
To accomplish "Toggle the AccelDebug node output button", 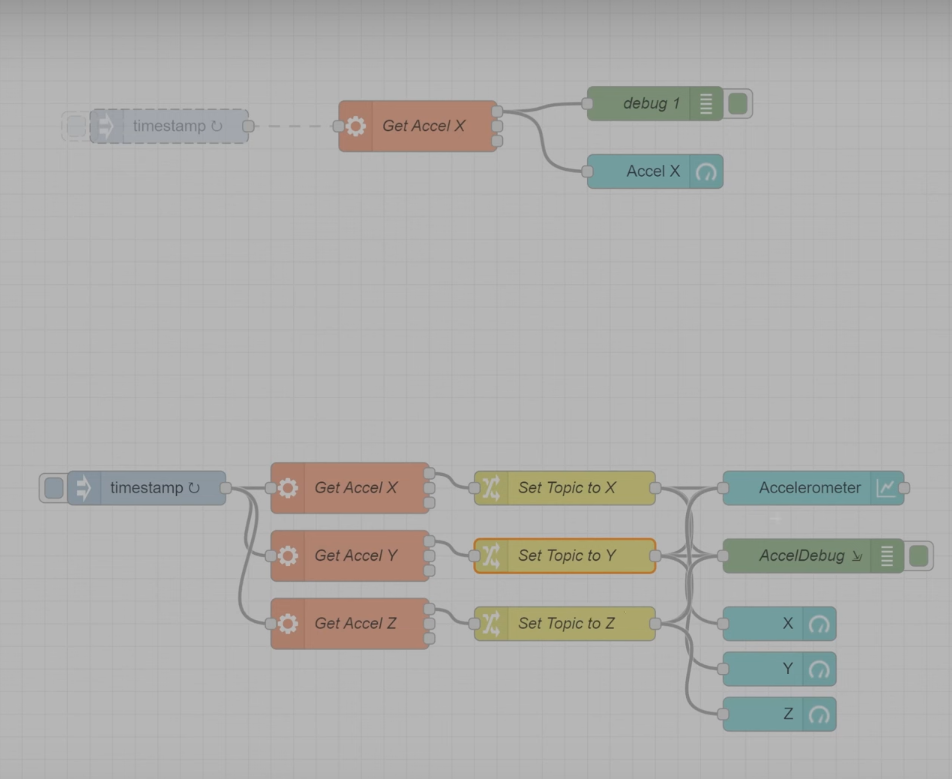I will [918, 556].
